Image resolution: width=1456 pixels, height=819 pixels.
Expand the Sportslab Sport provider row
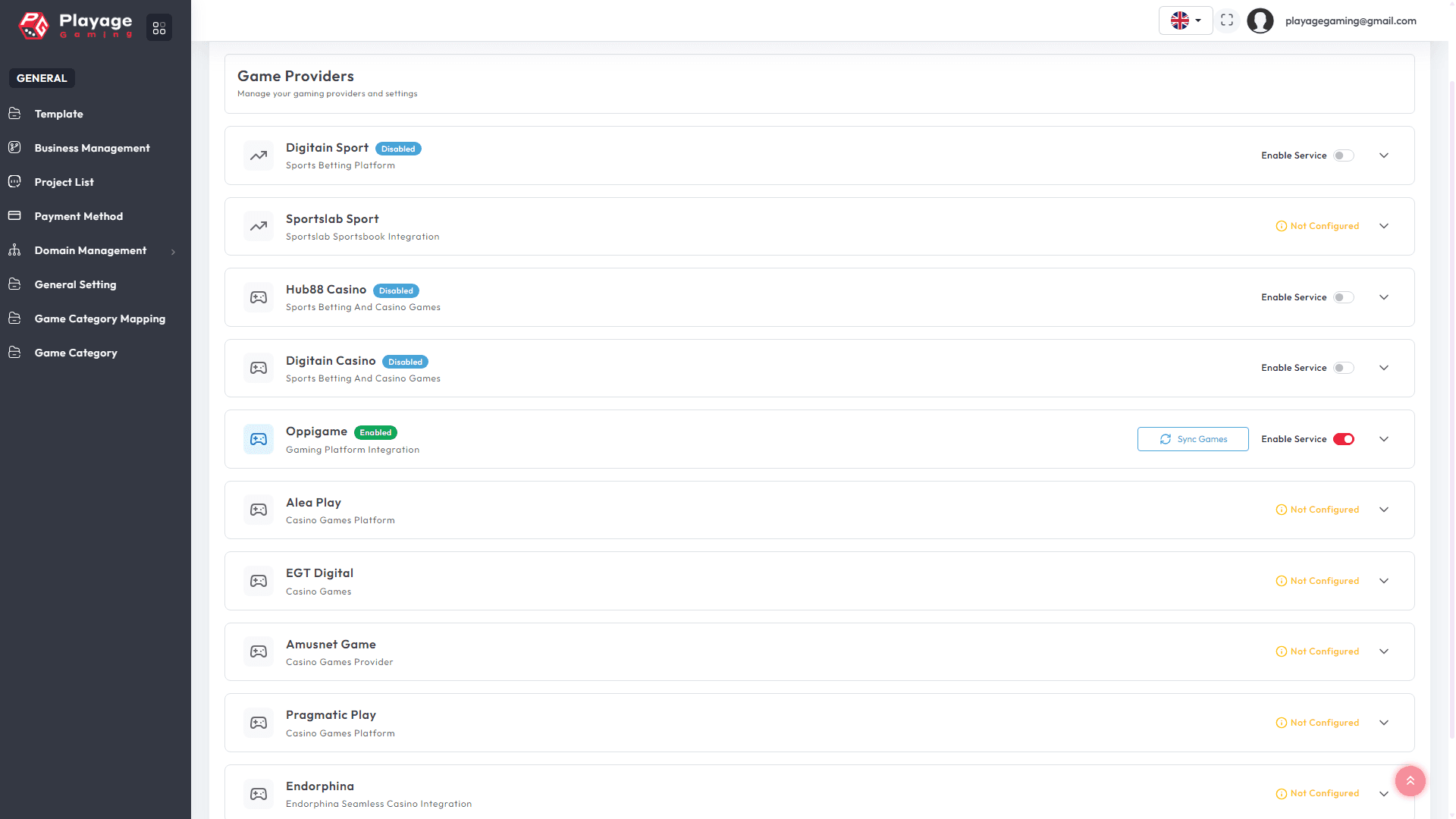[1384, 226]
